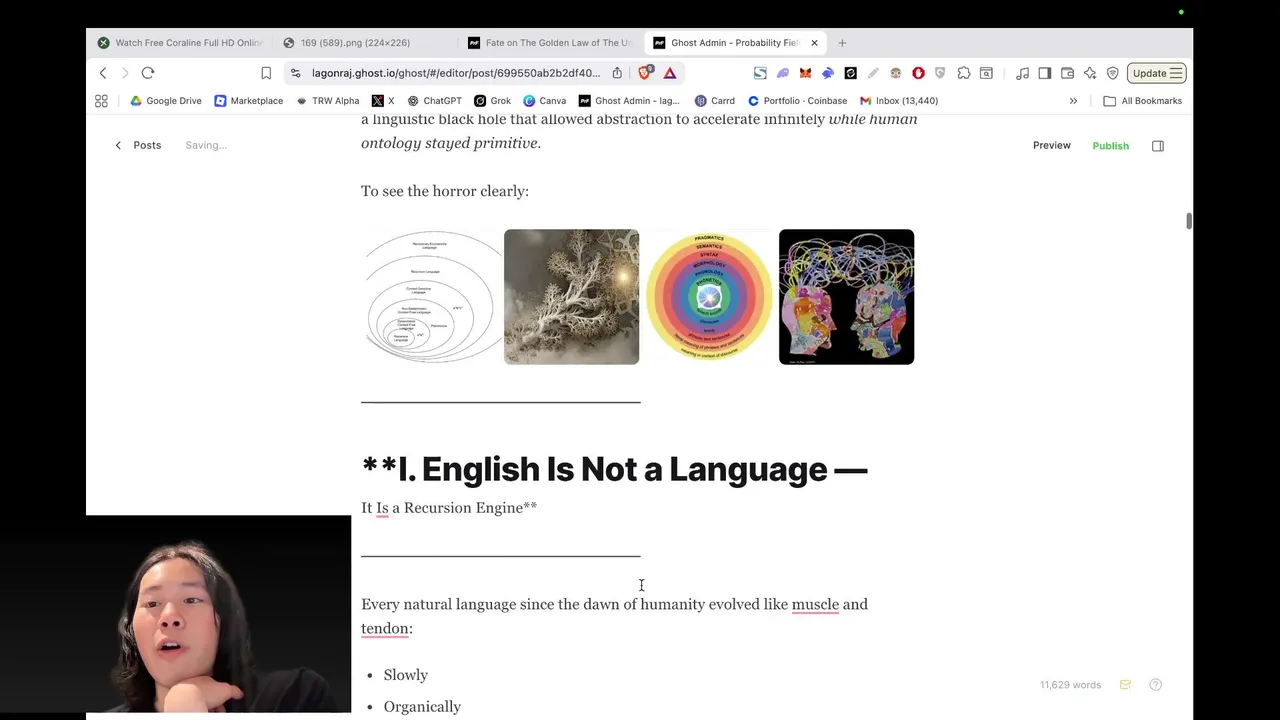This screenshot has width=1280, height=720.
Task: Open Portfolio - Coinbase bookmark
Action: click(x=797, y=101)
